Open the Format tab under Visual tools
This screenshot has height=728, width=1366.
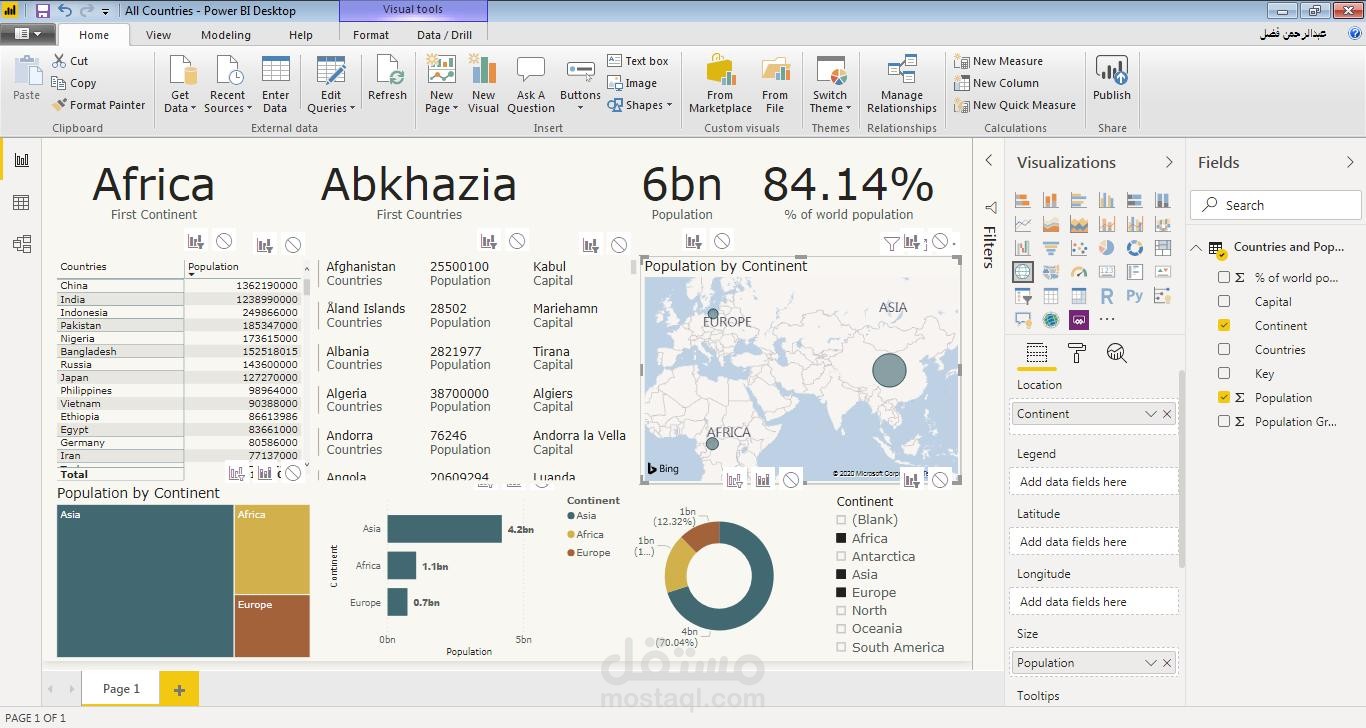point(371,34)
